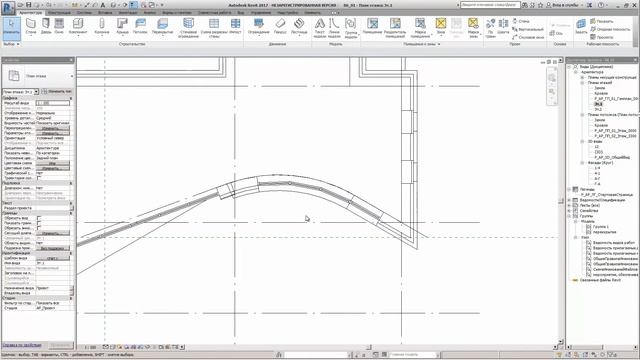Viewport: 640px width, 360px height.
Task: Click the Слуховое окно tool label
Action: click(x=531, y=37)
